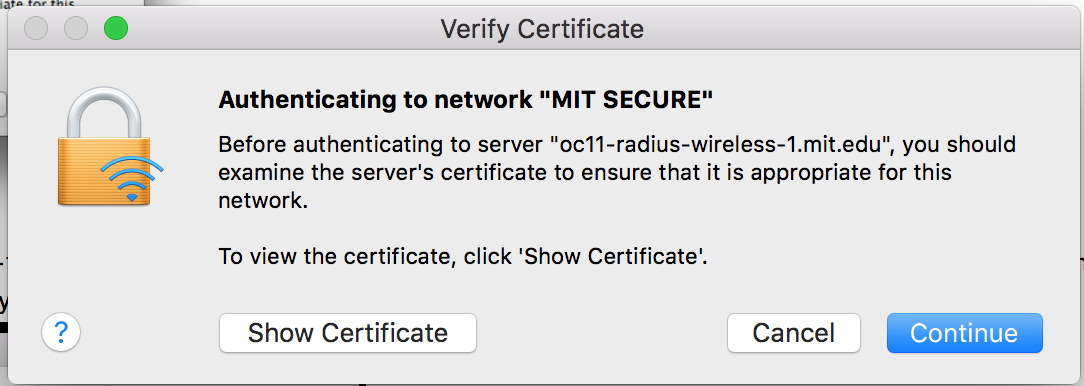Click the word 'network.' ending the paragraph
Screen dimensions: 1084x386
click(261, 201)
